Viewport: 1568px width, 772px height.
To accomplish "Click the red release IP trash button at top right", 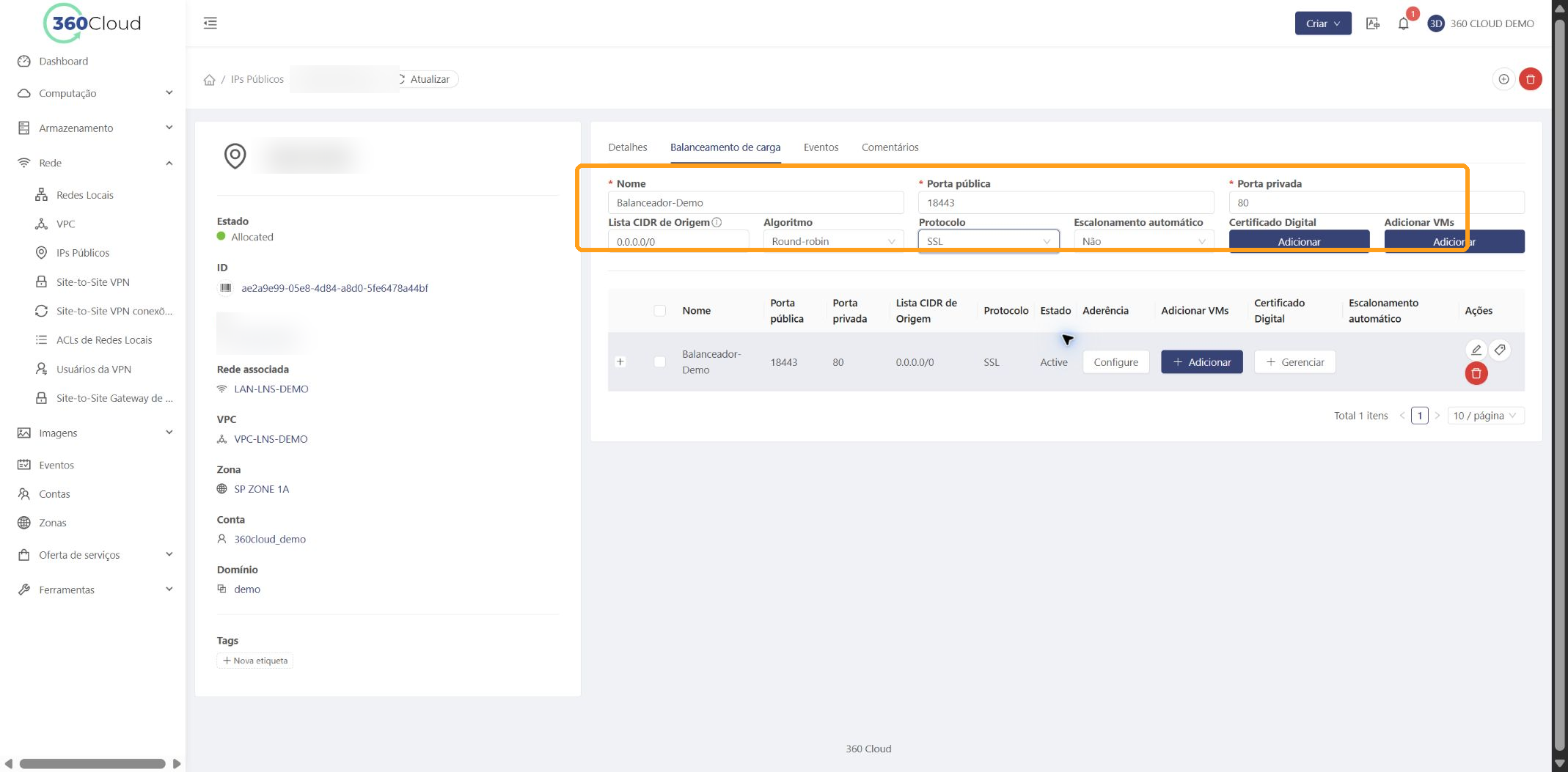I will pos(1531,79).
